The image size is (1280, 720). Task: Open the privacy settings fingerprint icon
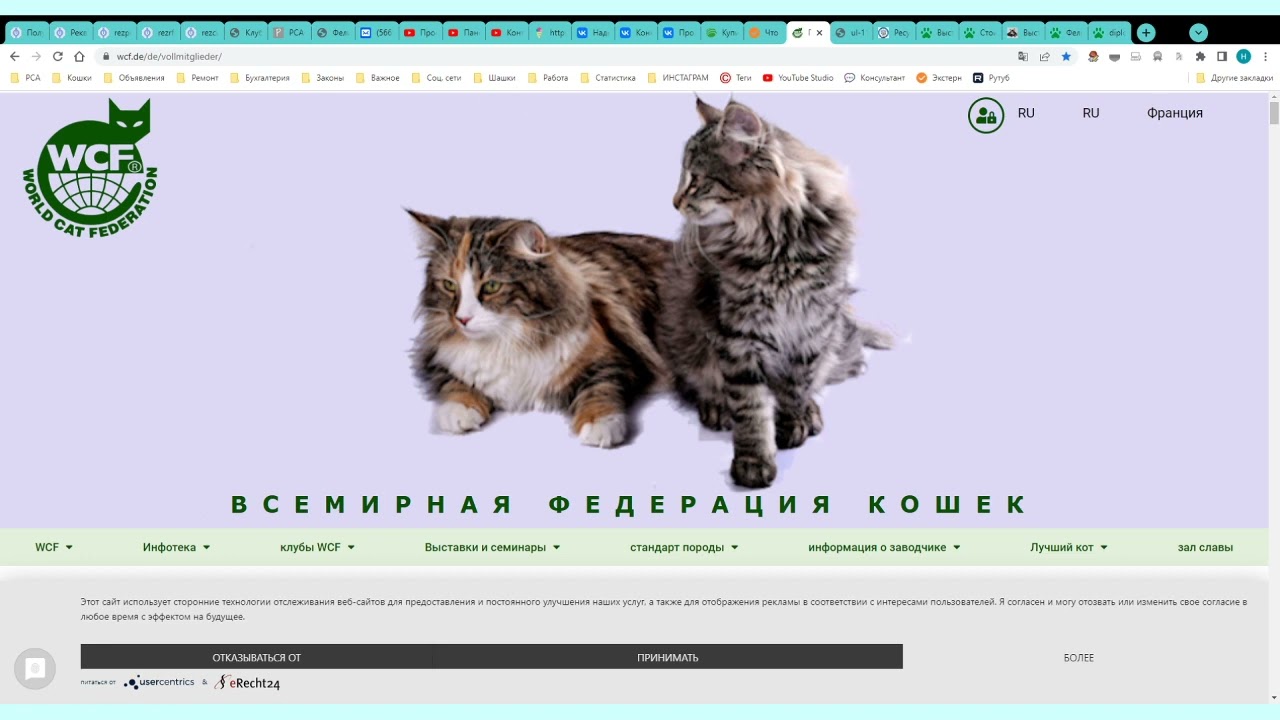point(35,669)
